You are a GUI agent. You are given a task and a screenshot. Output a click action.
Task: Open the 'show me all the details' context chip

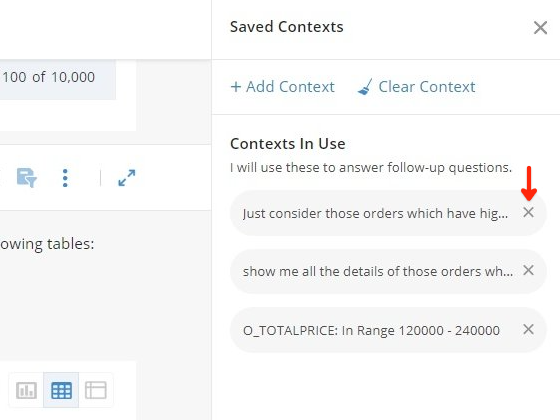pyautogui.click(x=378, y=271)
